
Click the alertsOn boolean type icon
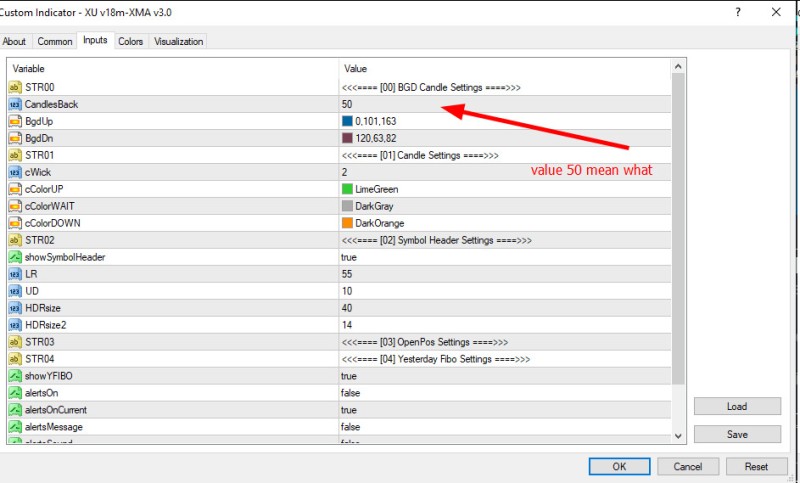click(x=15, y=393)
